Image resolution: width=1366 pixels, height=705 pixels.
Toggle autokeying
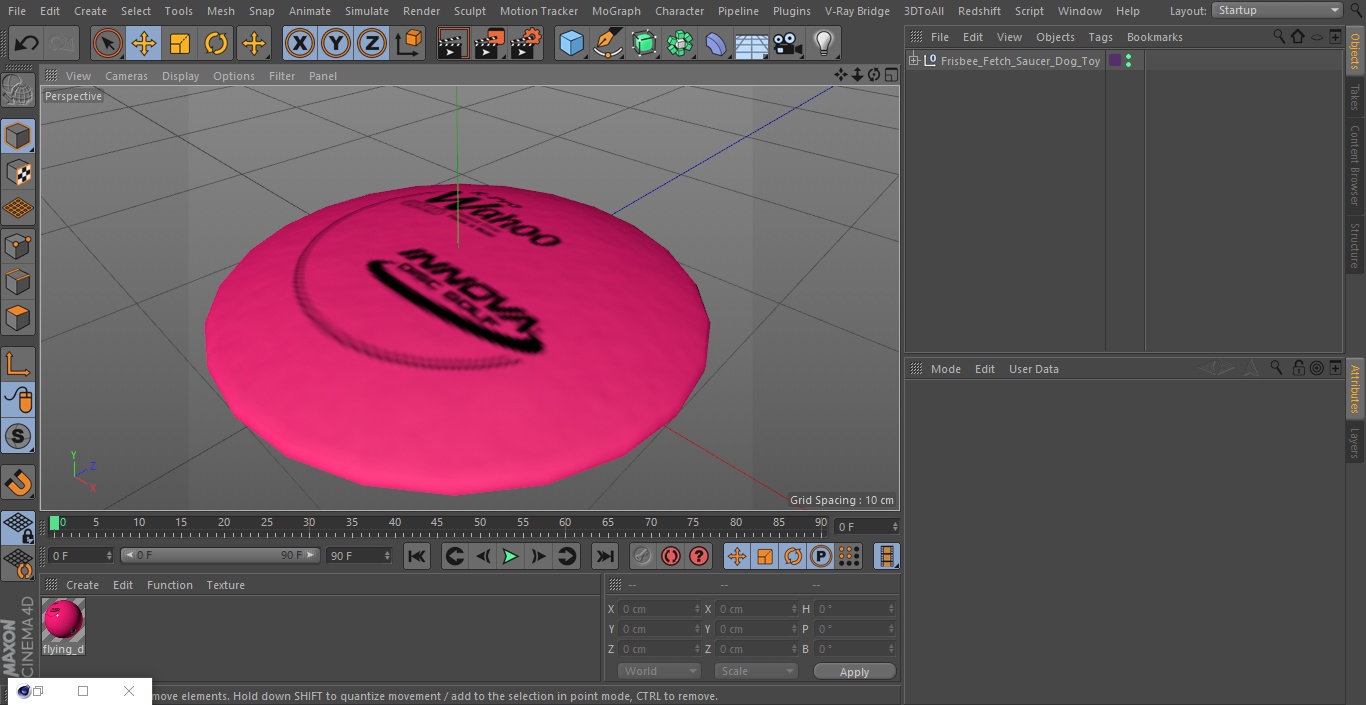coord(671,556)
